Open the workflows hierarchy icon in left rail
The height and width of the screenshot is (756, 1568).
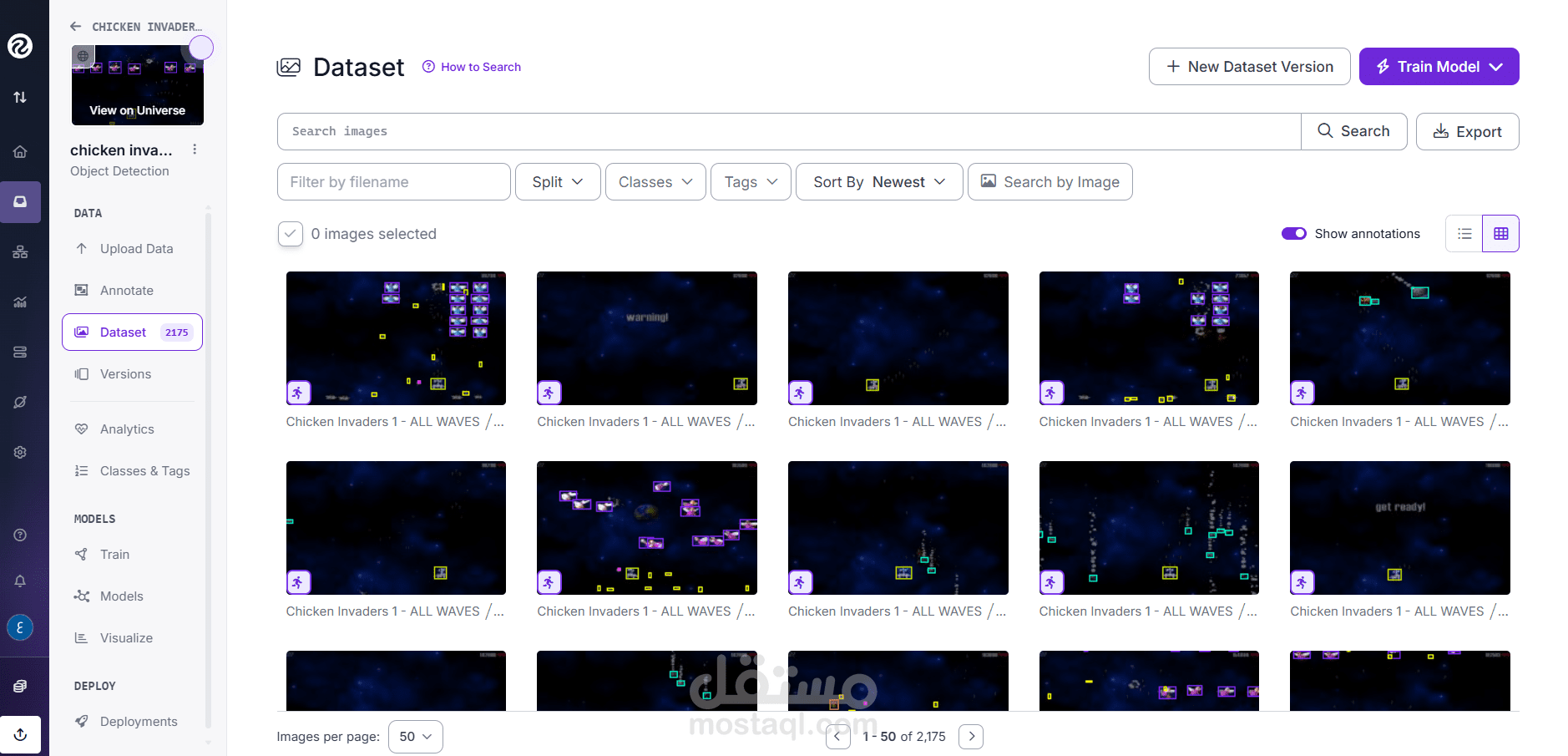20,252
